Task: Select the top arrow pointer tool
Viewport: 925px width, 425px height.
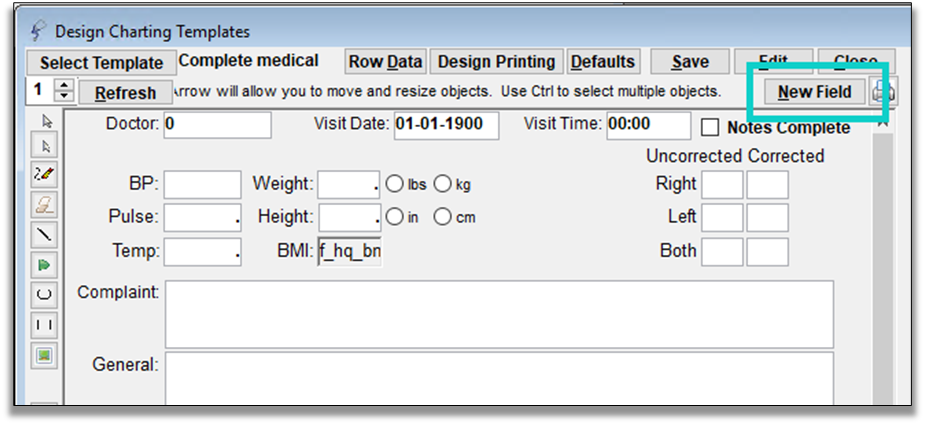Action: (x=46, y=122)
